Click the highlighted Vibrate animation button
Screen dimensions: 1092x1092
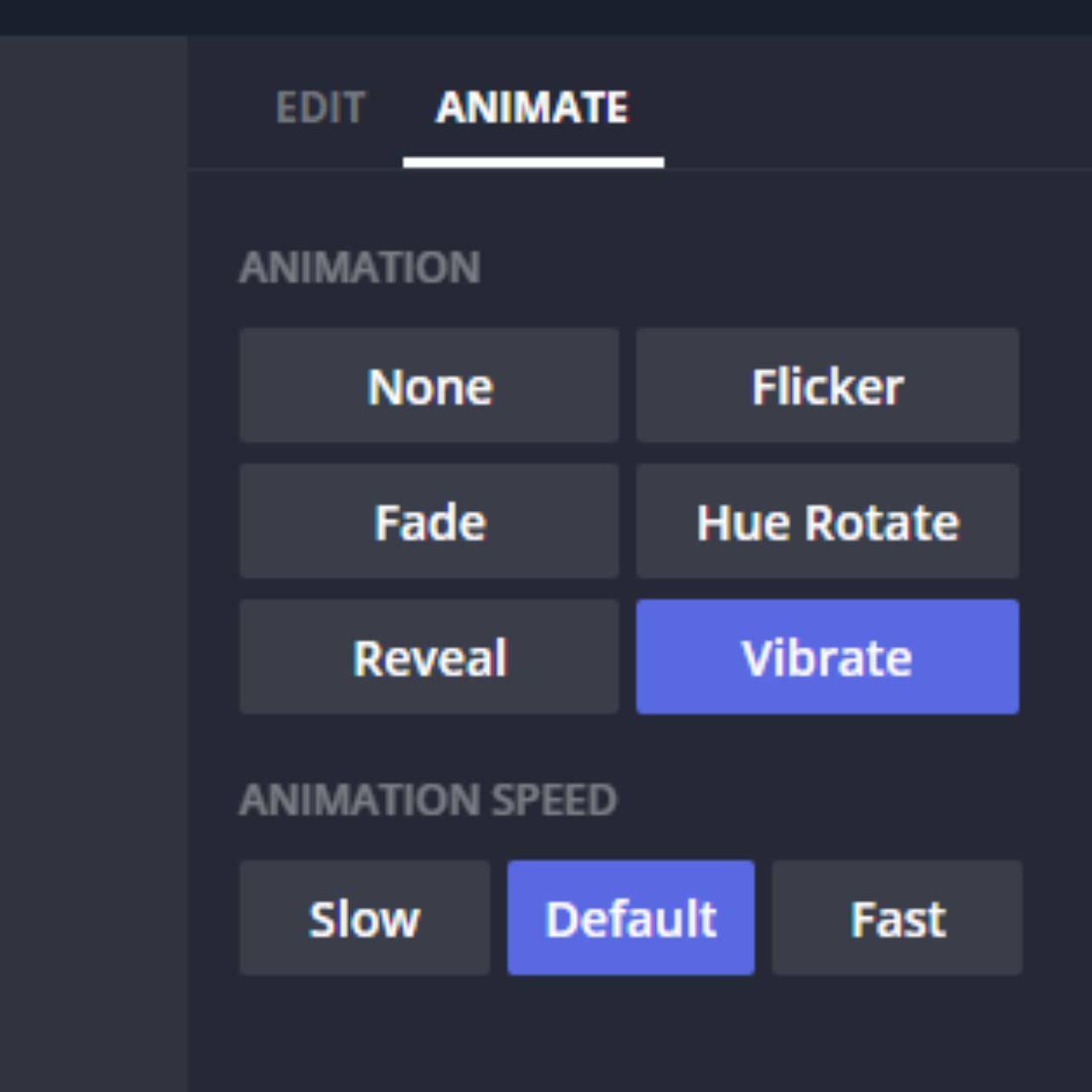point(827,657)
